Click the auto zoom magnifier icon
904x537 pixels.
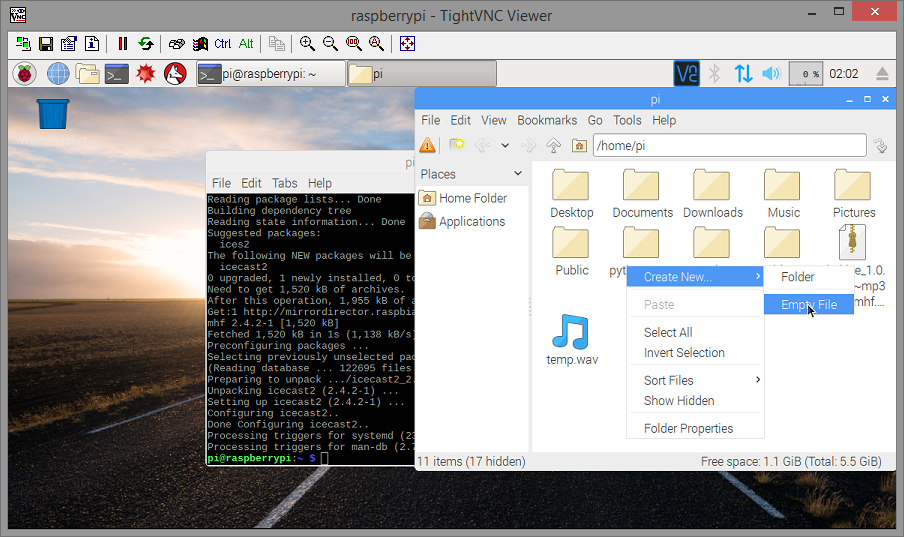click(x=376, y=44)
